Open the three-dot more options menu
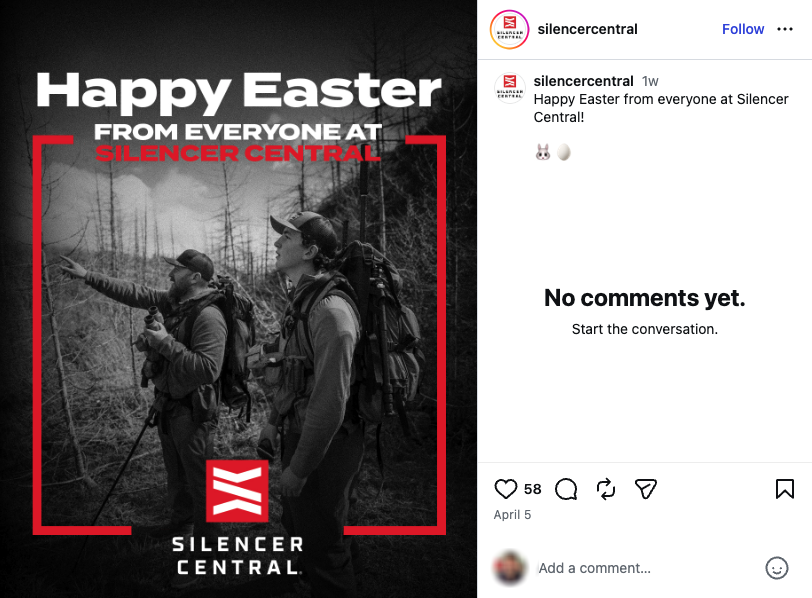The image size is (812, 598). (785, 29)
